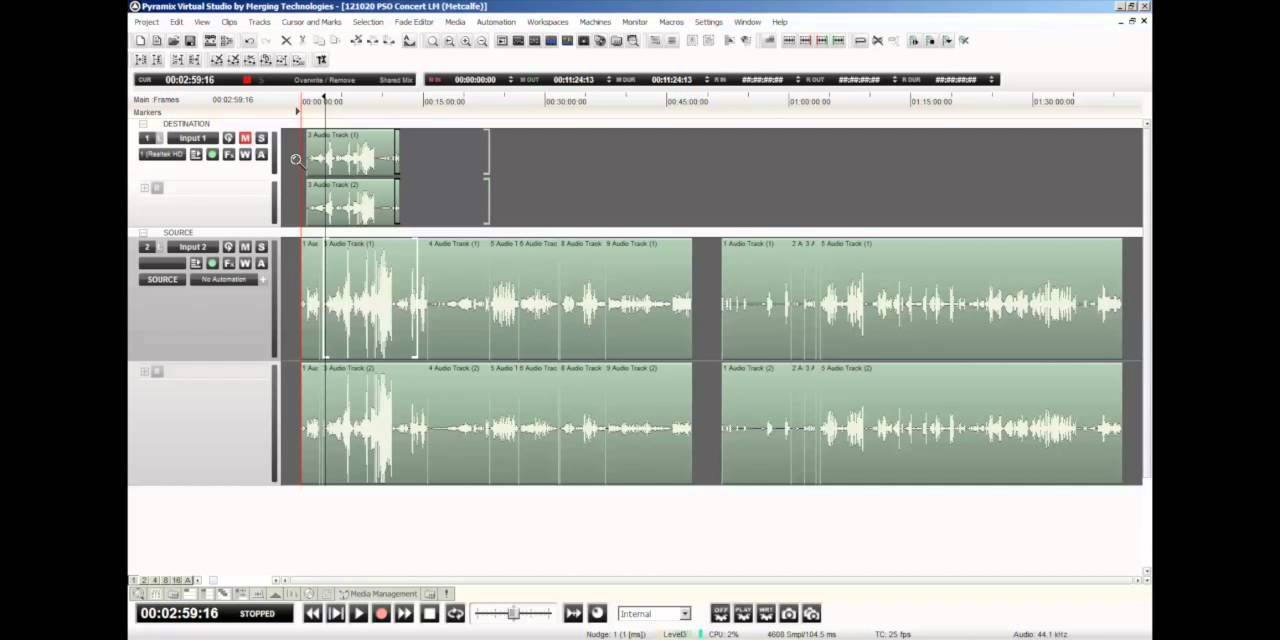Open the Automation menu
Viewport: 1280px width, 640px height.
point(496,22)
